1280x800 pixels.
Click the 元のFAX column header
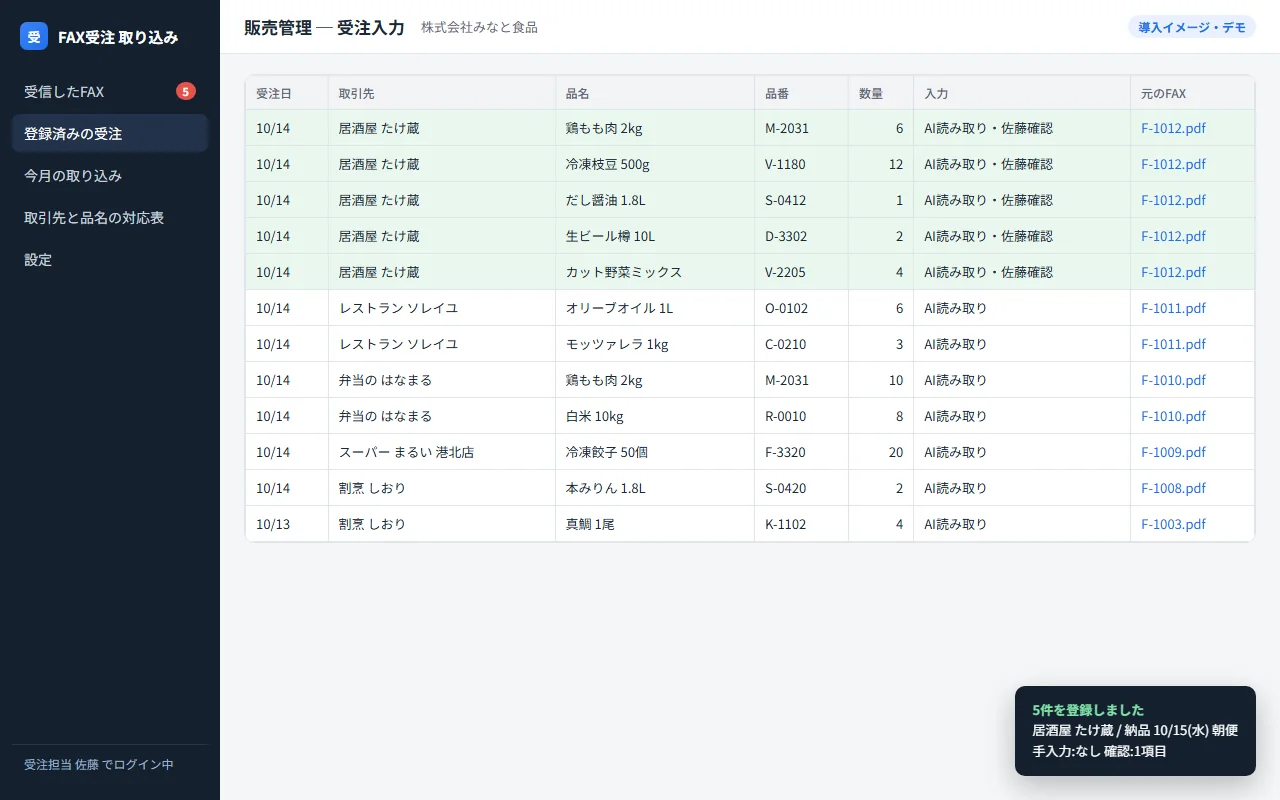(x=1192, y=93)
